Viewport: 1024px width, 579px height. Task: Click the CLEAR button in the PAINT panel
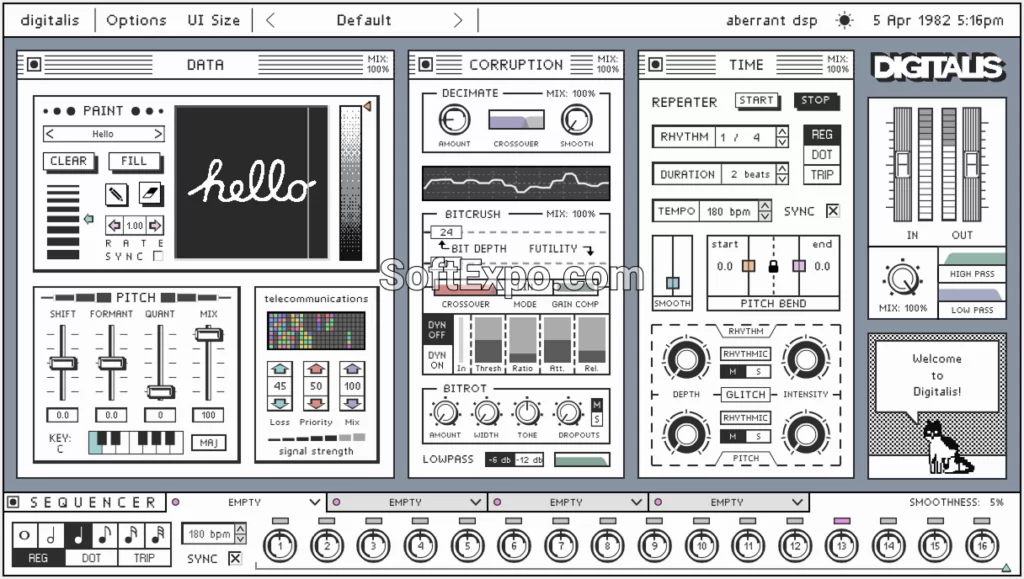[x=68, y=161]
